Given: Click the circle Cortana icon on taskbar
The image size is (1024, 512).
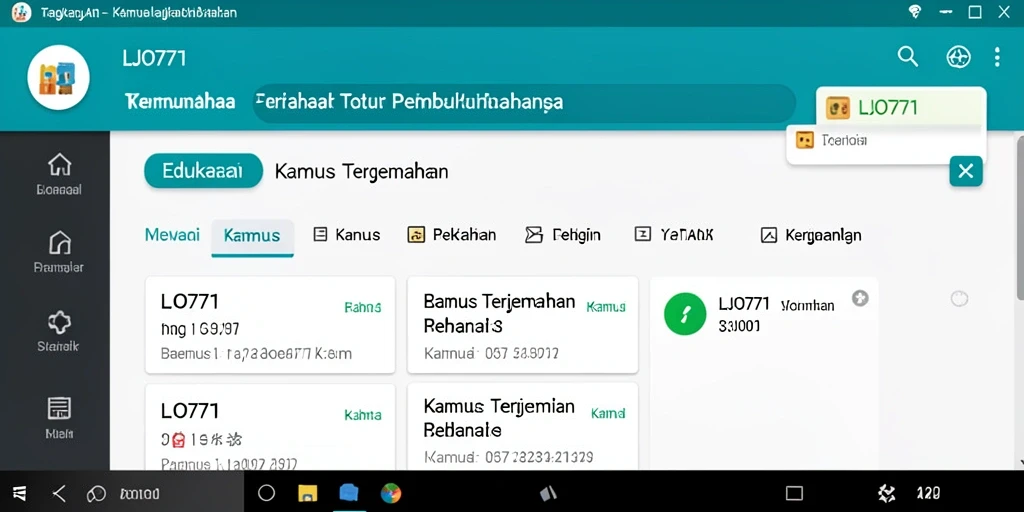Looking at the screenshot, I should (x=266, y=493).
